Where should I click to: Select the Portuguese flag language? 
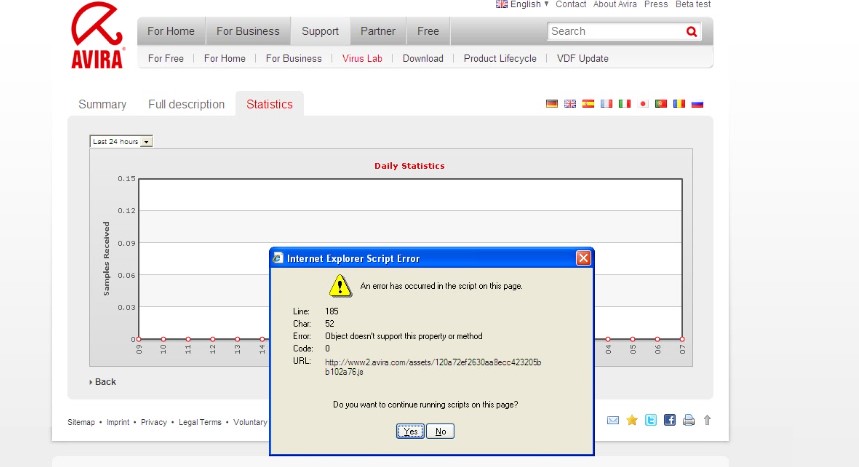point(661,104)
